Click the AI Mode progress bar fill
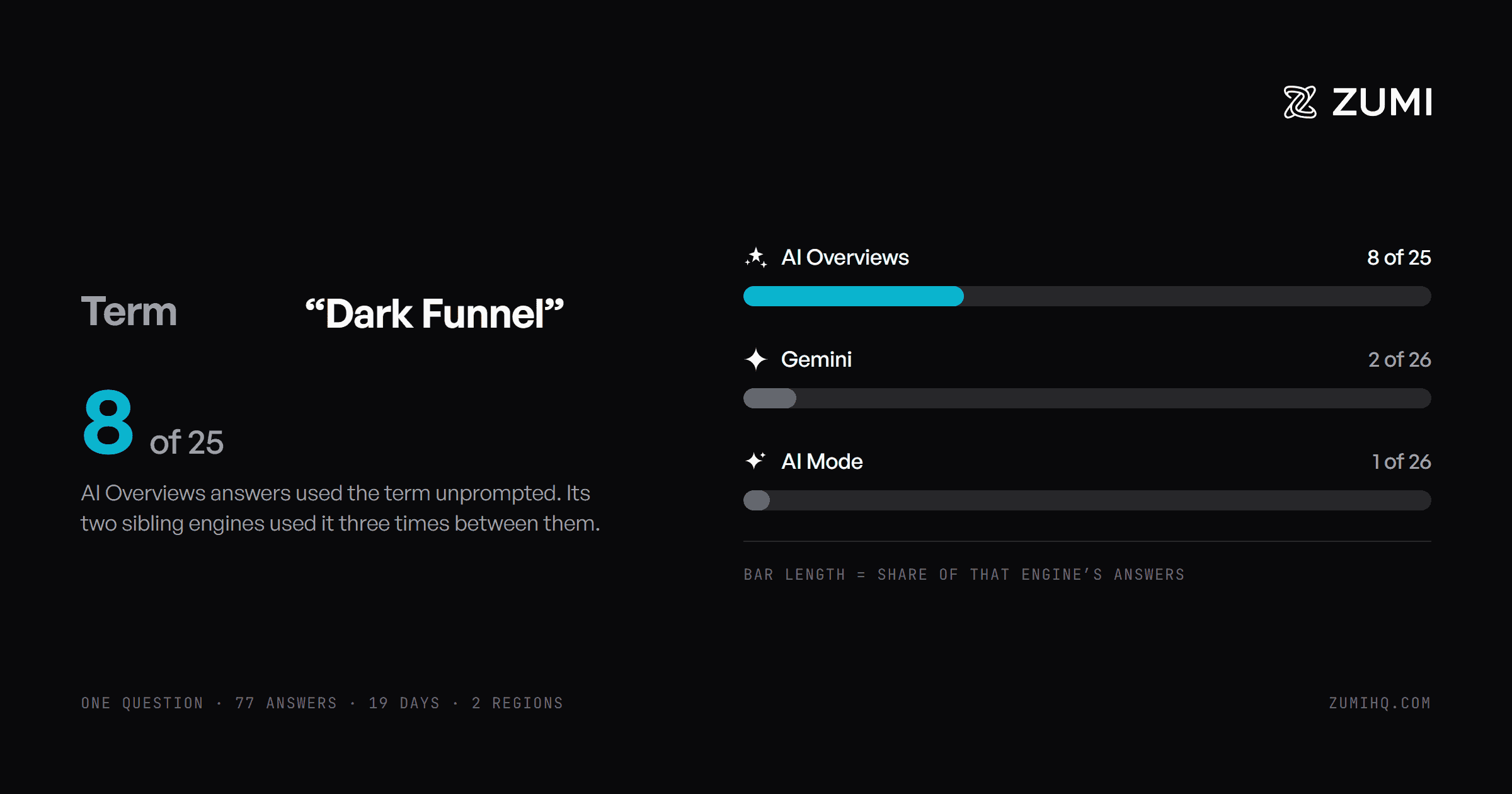 click(757, 500)
